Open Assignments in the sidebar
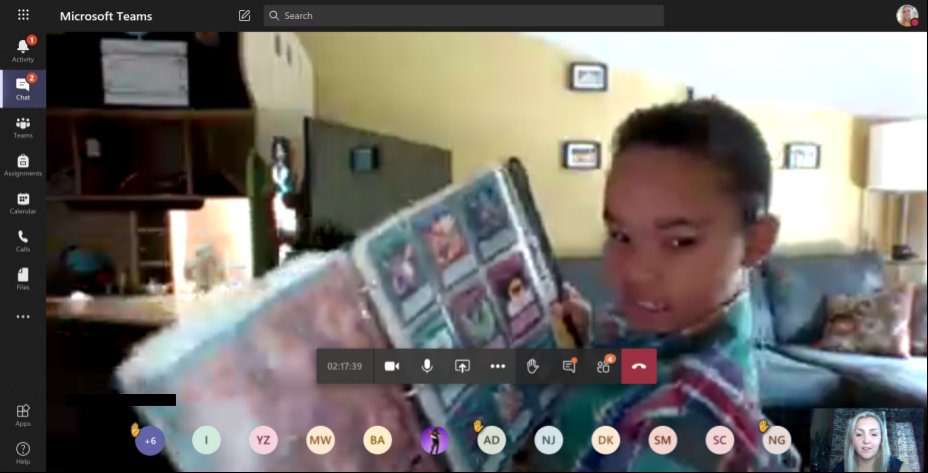928x473 pixels. tap(23, 165)
